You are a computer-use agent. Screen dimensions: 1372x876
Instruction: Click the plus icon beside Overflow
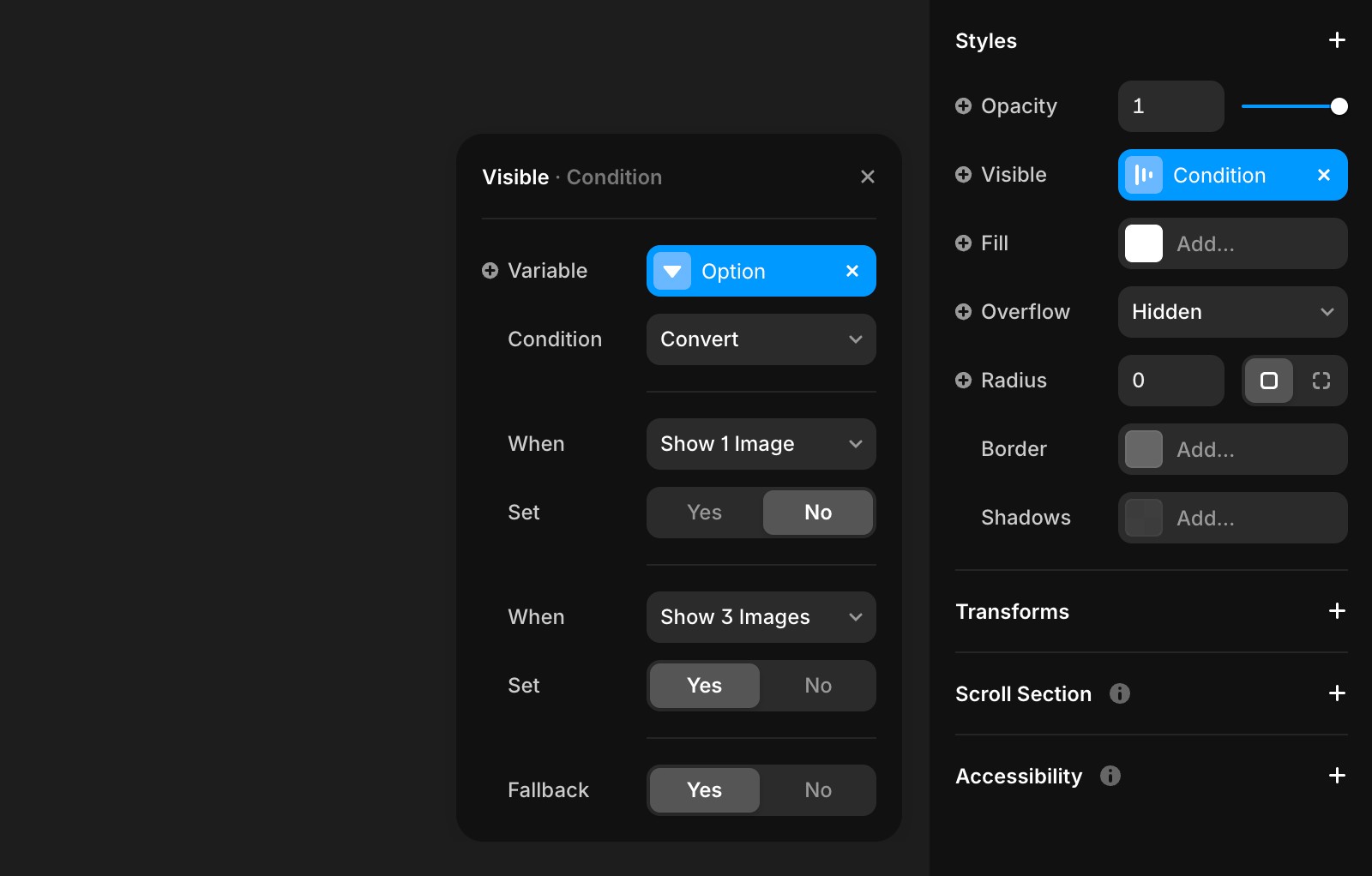click(x=963, y=311)
